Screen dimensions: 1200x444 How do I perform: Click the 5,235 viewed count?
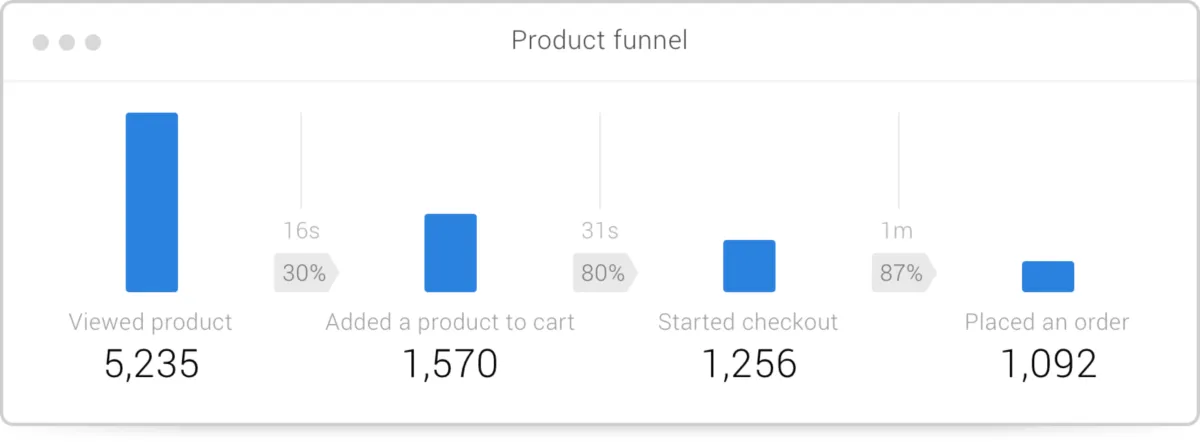152,364
